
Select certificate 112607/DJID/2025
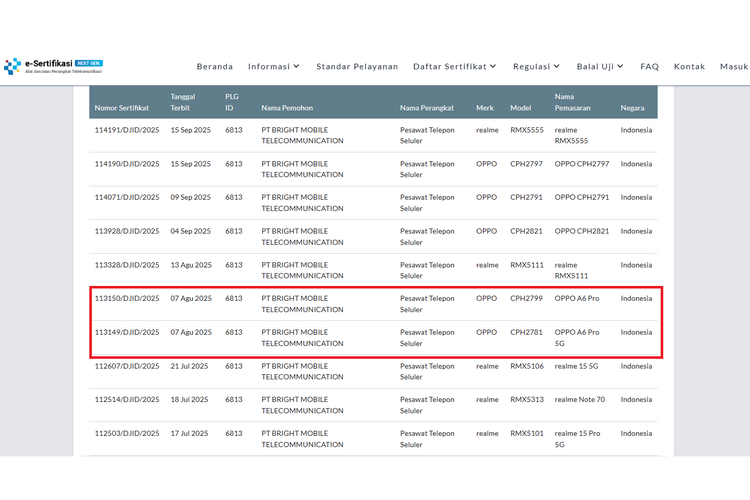tap(127, 366)
